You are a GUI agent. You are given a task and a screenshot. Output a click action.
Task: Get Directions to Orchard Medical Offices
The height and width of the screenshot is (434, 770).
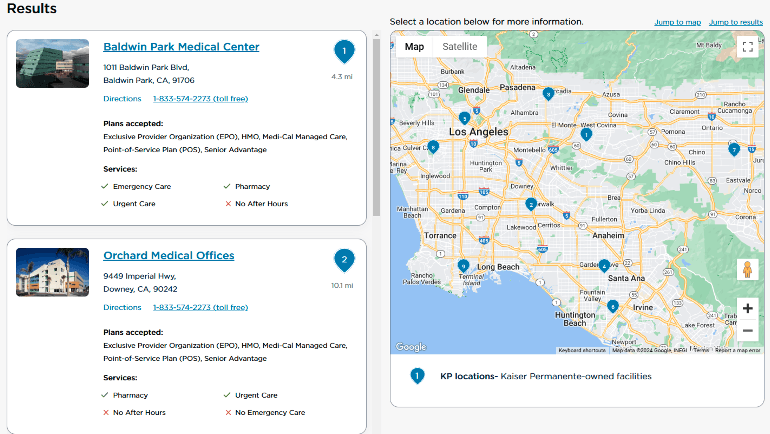coord(122,307)
